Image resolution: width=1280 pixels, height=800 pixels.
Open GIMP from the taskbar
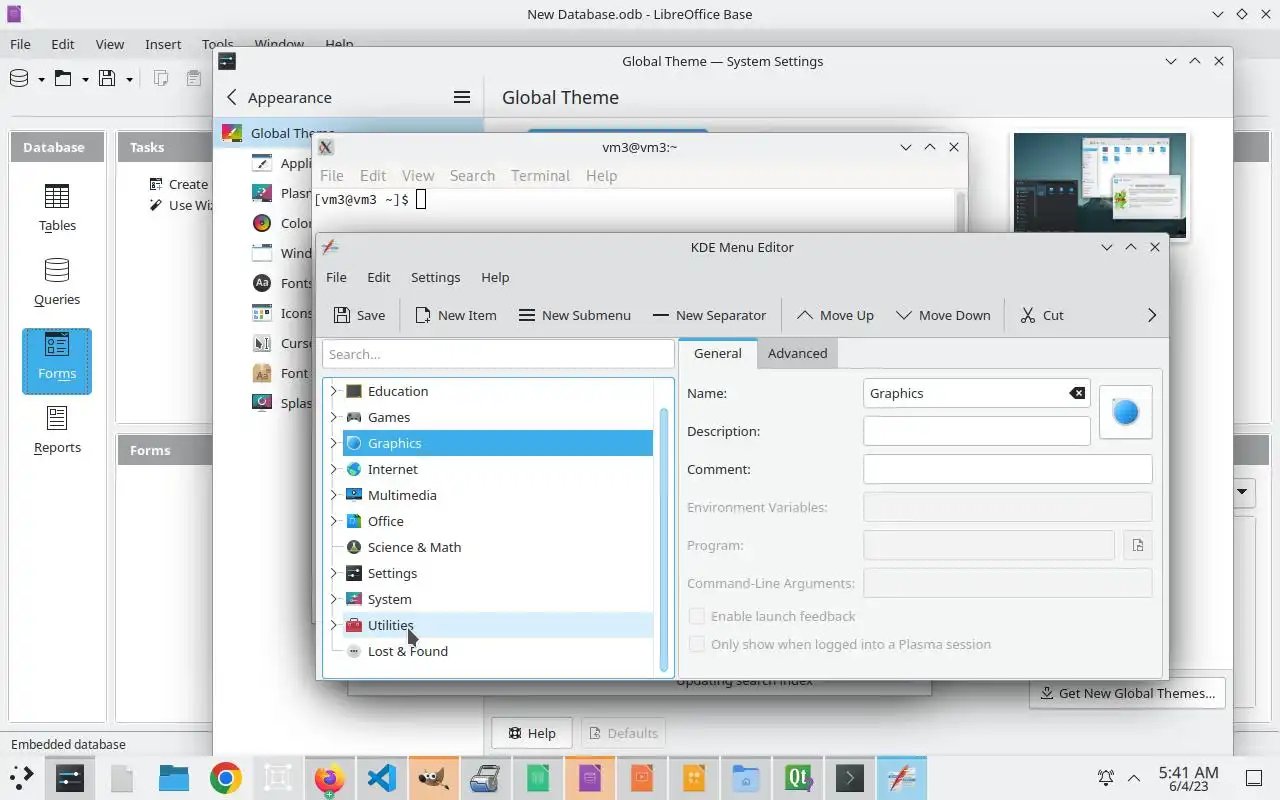point(433,778)
